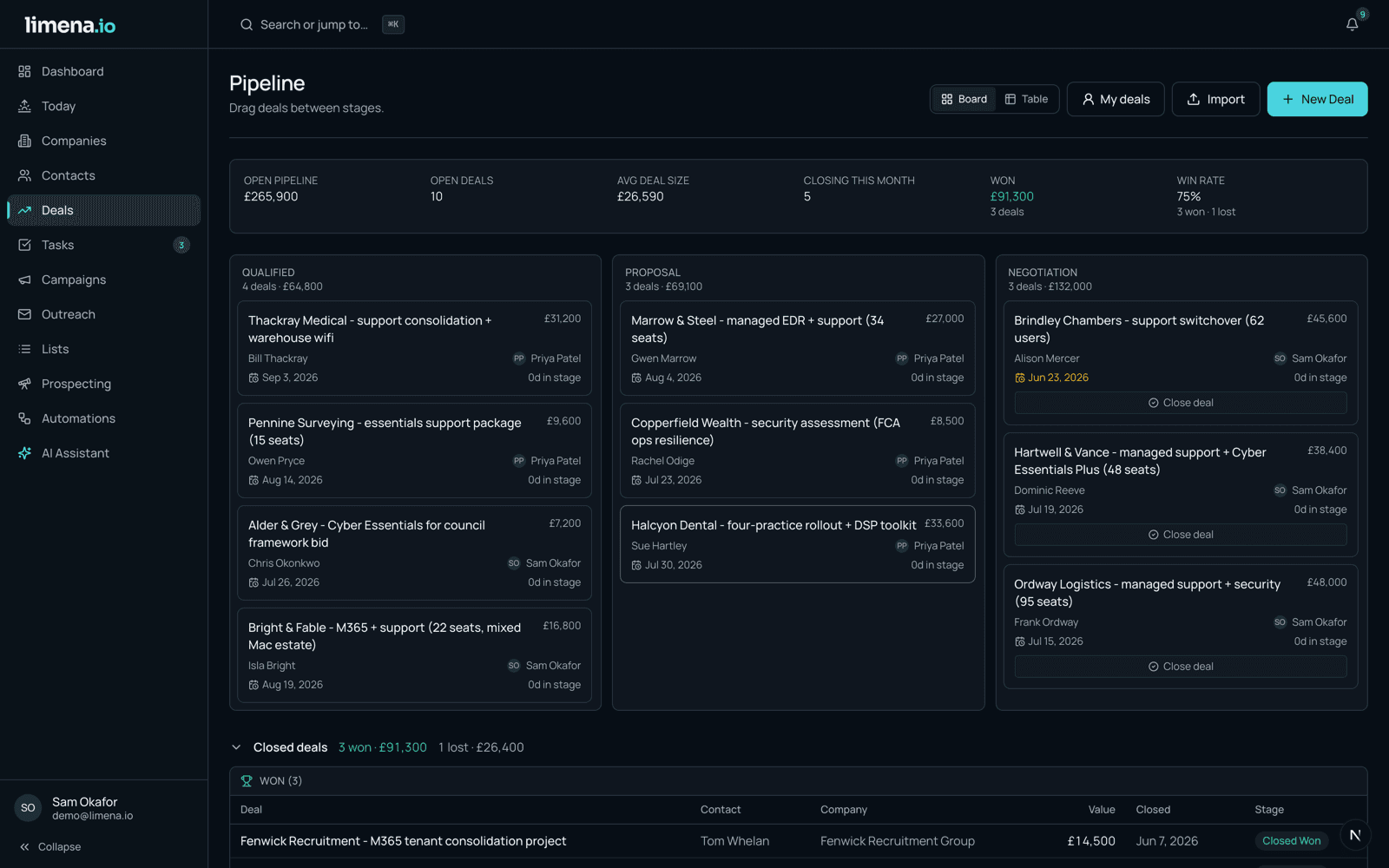Open the Companies building icon
This screenshot has height=868, width=1389.
pyautogui.click(x=24, y=141)
